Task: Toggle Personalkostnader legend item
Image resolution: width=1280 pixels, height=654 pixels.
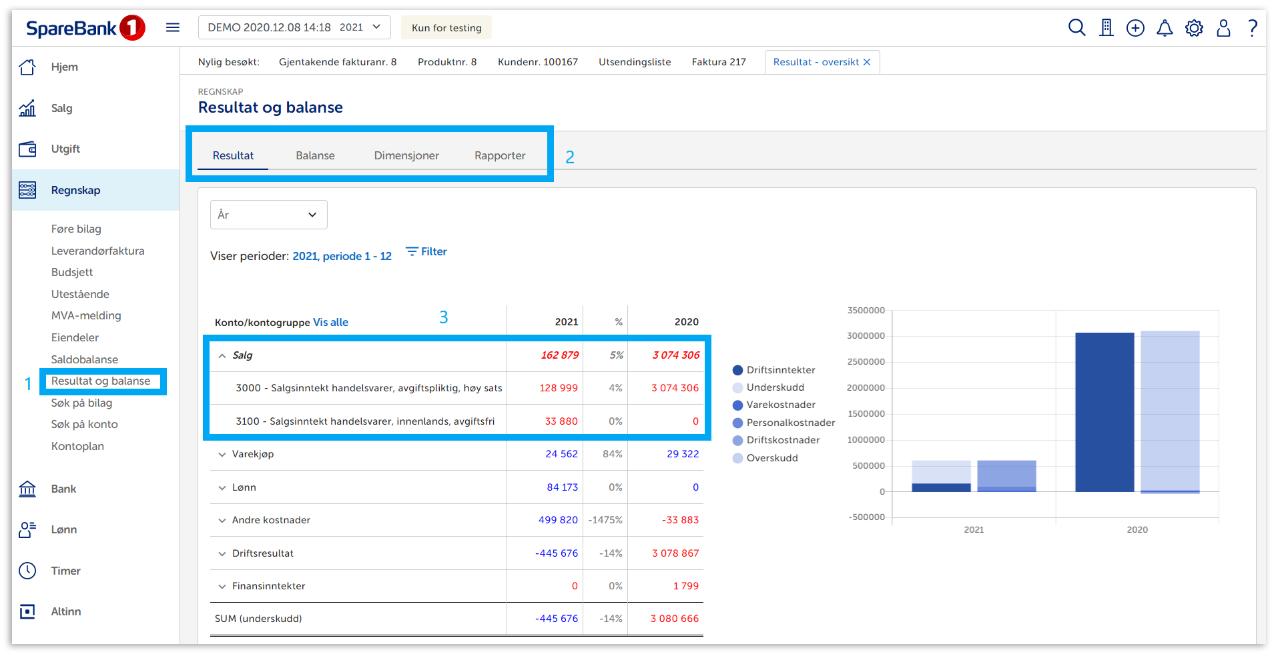Action: (x=790, y=423)
